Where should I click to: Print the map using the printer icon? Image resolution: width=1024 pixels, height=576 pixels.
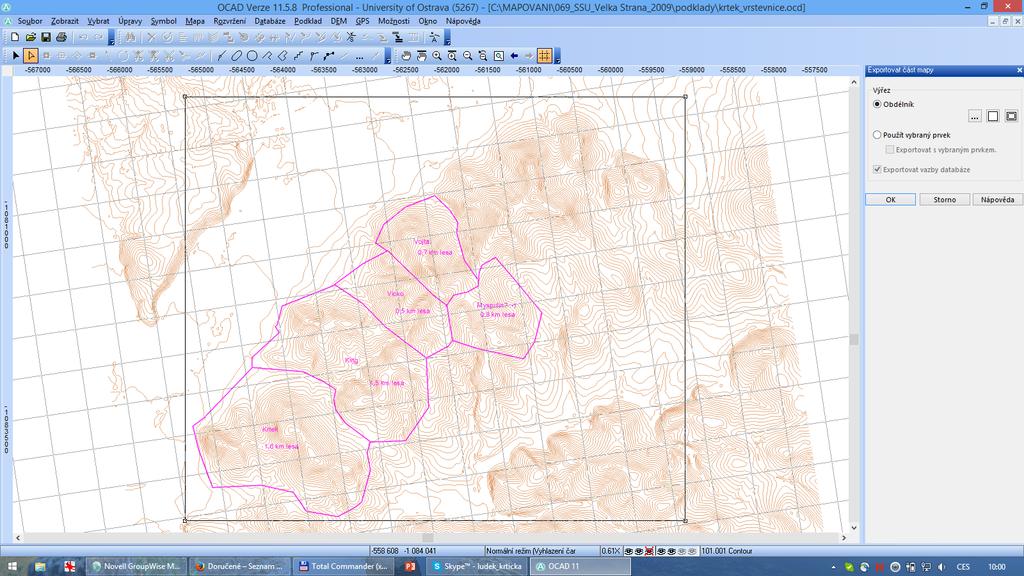click(61, 38)
